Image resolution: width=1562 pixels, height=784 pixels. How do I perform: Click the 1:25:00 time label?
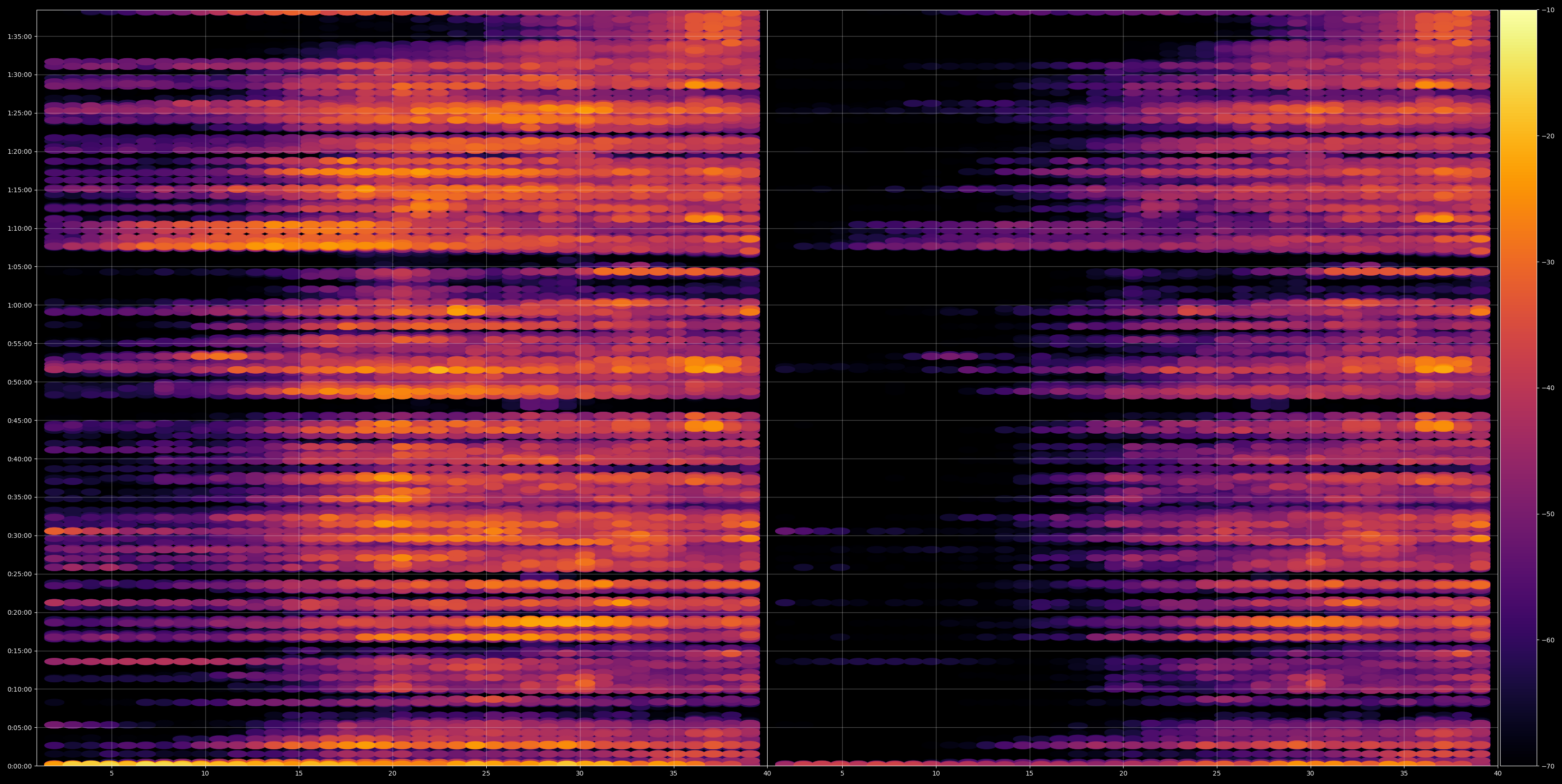tap(19, 113)
